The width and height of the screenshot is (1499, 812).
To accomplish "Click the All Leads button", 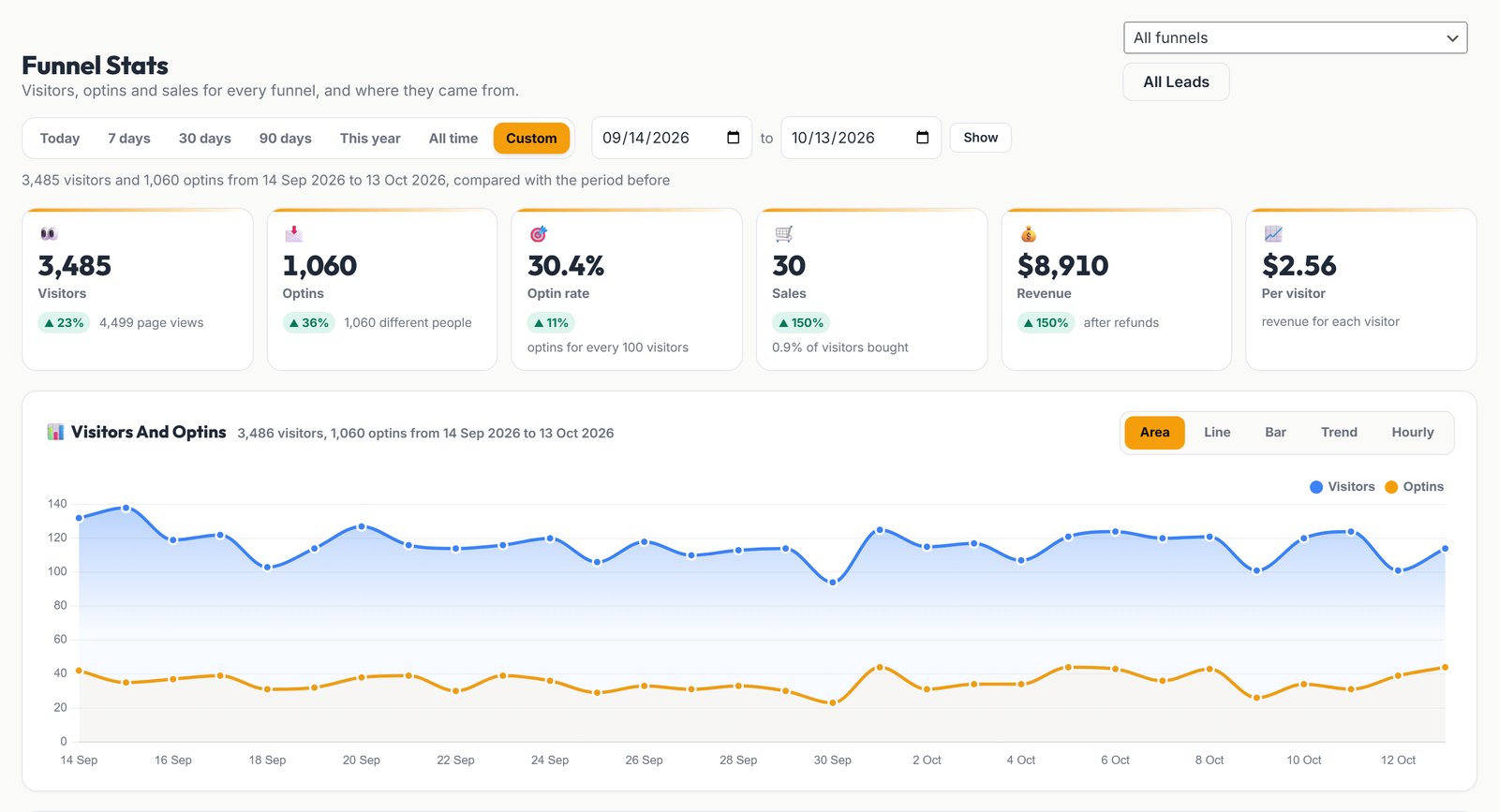I will coord(1176,82).
